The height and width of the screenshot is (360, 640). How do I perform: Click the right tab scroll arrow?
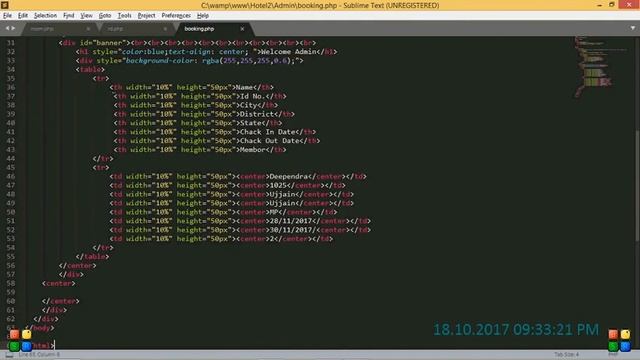click(x=13, y=28)
